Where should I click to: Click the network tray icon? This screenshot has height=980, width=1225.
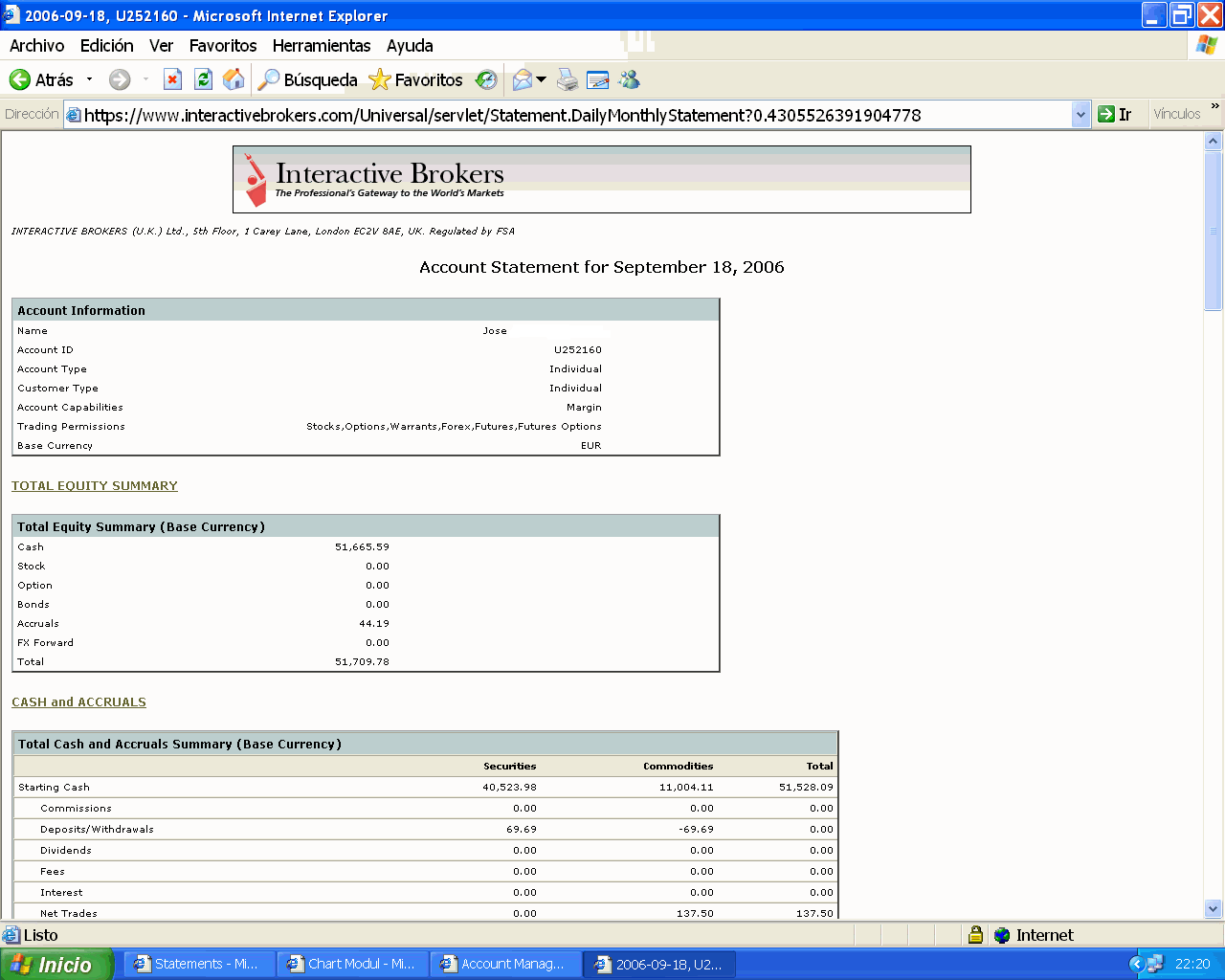click(1155, 964)
